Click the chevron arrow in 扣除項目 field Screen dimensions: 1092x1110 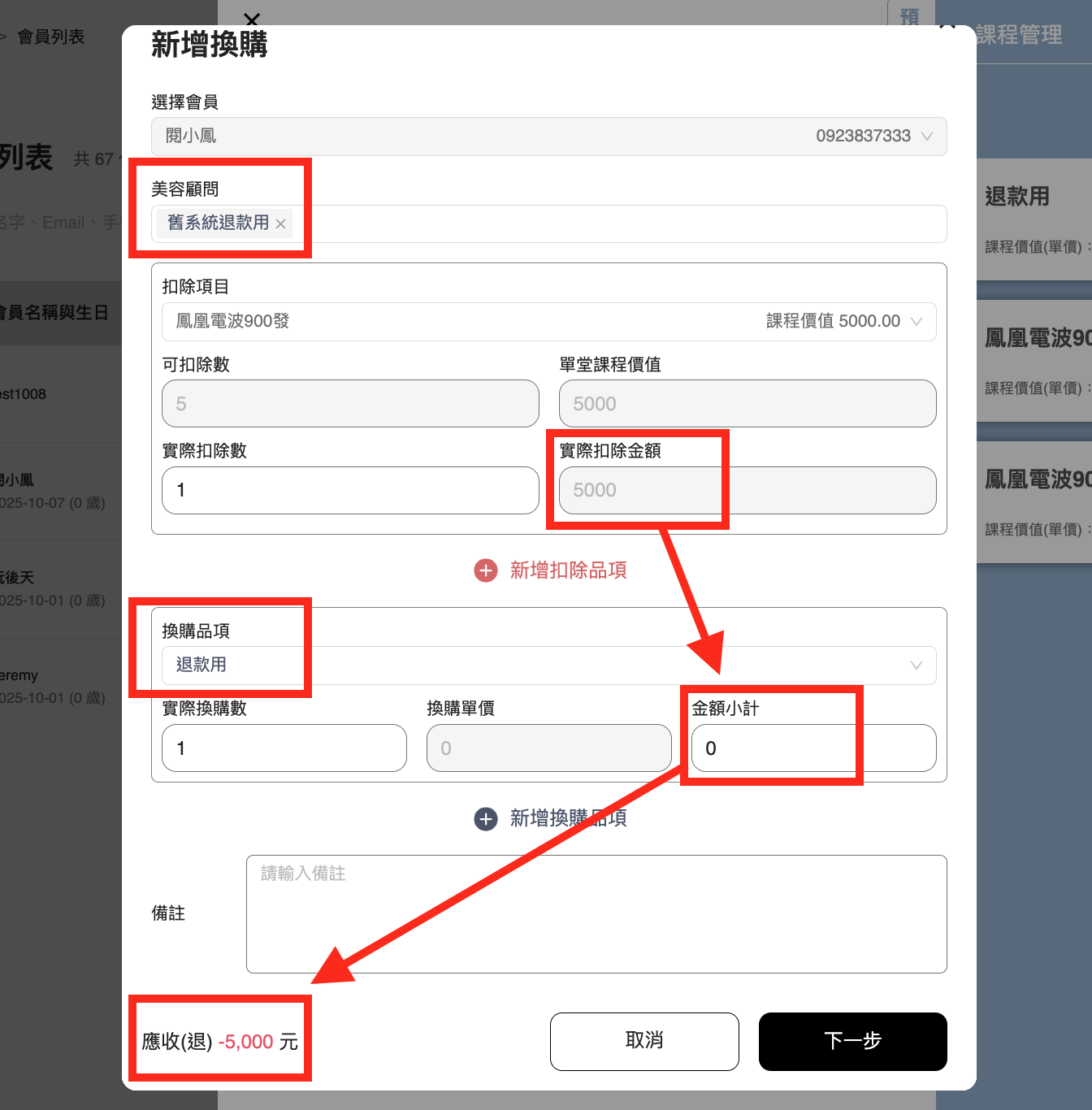coord(916,322)
